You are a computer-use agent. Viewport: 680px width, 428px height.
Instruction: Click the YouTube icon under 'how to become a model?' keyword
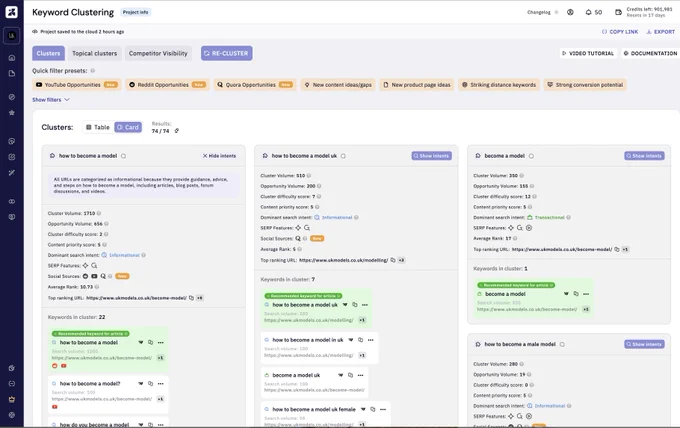55,407
